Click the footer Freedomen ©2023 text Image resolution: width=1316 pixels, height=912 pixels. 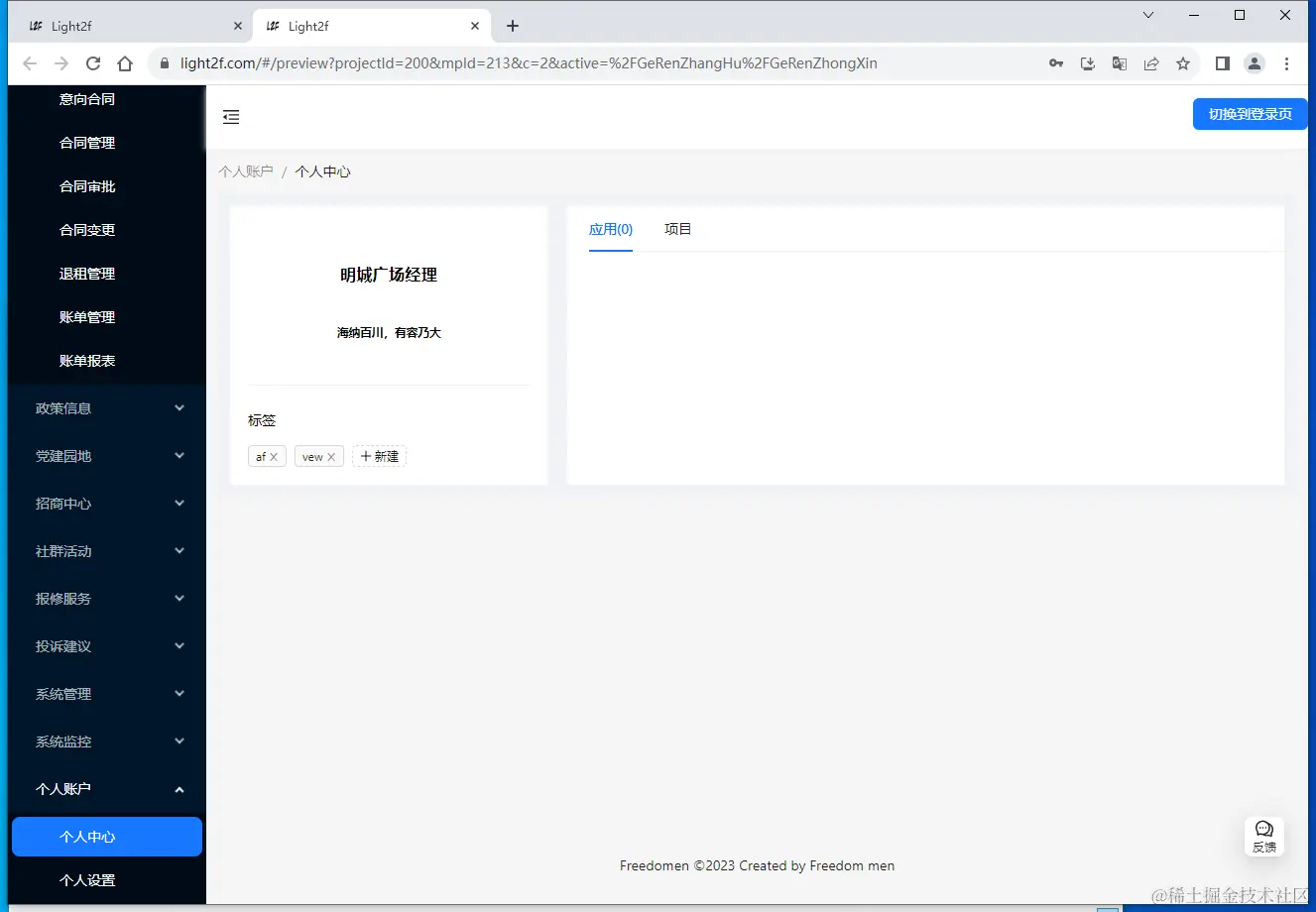pyautogui.click(x=757, y=865)
